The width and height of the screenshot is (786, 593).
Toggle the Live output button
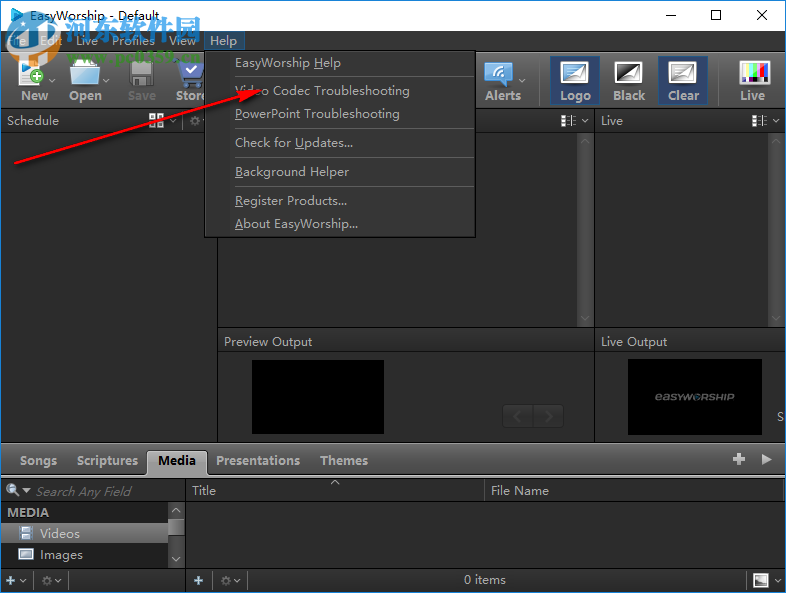753,80
